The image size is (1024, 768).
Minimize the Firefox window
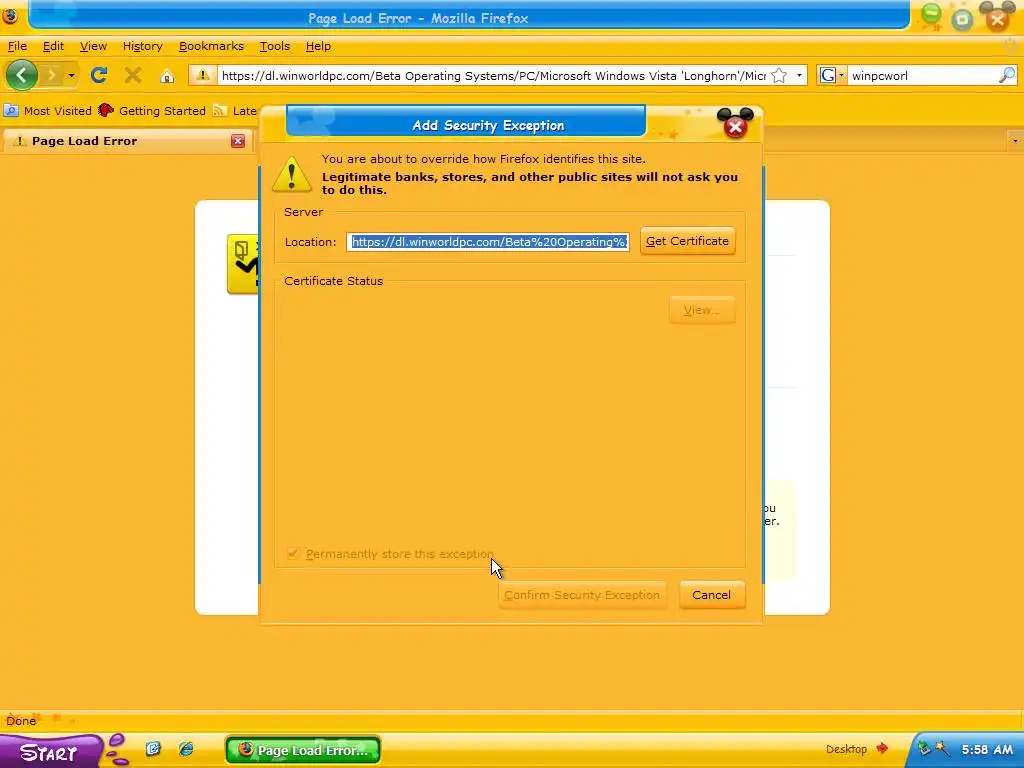(x=932, y=14)
